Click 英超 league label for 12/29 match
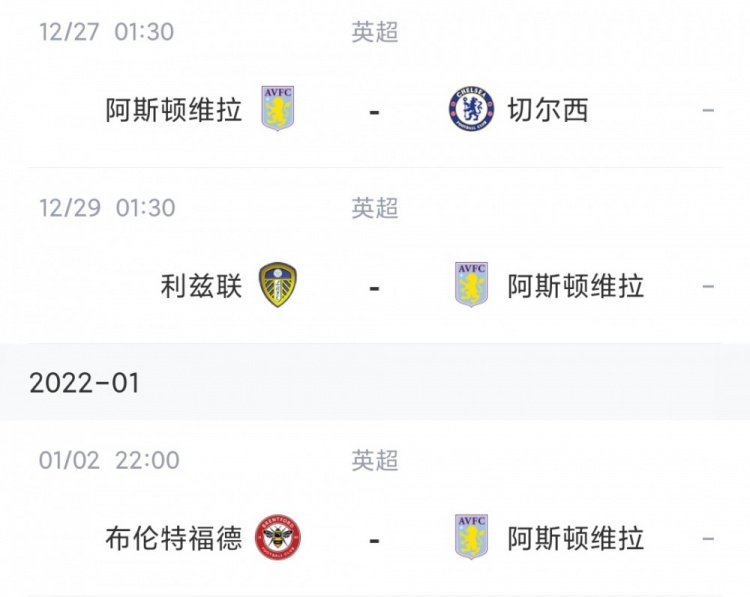Viewport: 750px width, 597px height. (x=375, y=208)
